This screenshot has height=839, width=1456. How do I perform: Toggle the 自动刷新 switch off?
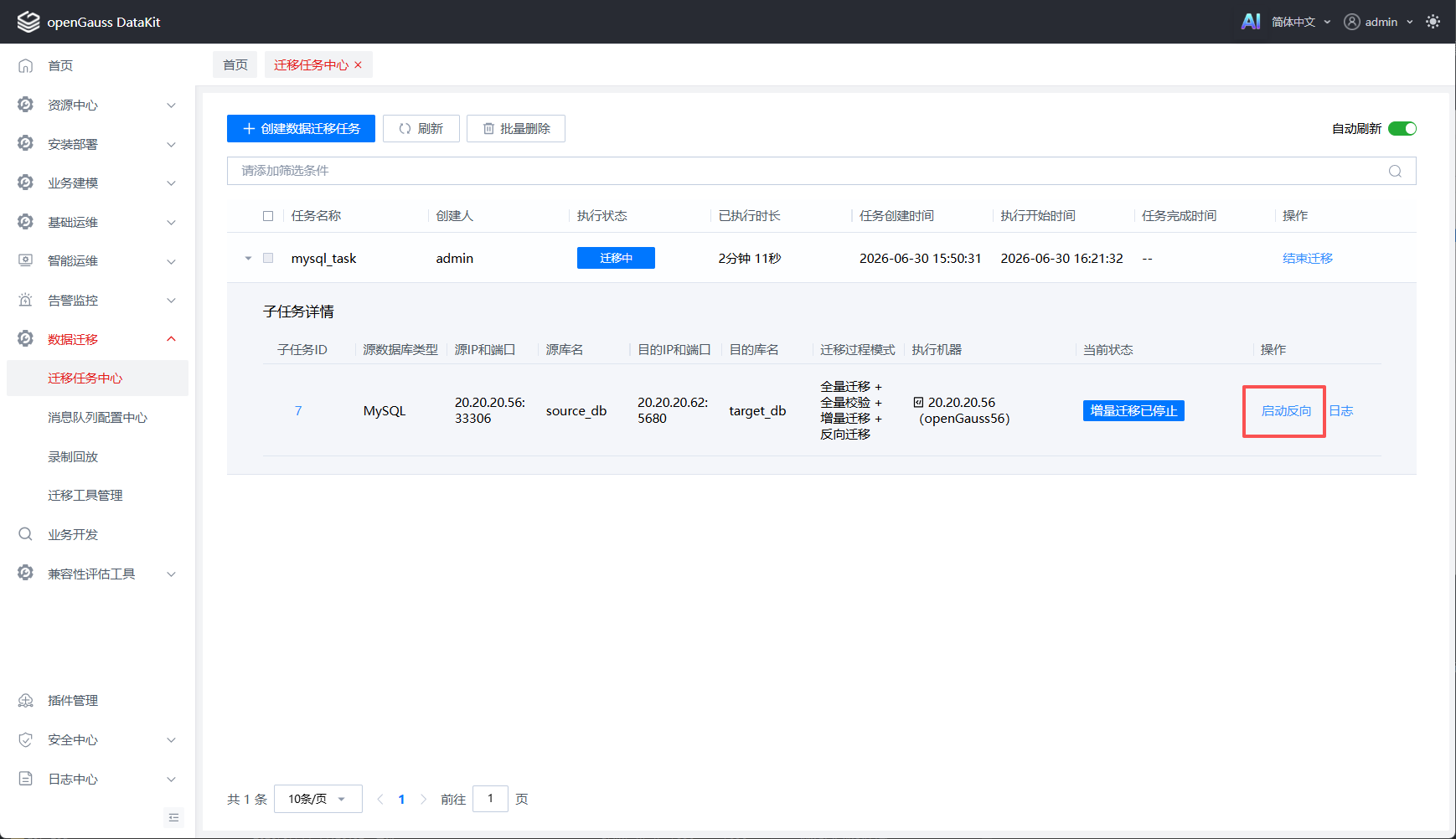(1402, 128)
